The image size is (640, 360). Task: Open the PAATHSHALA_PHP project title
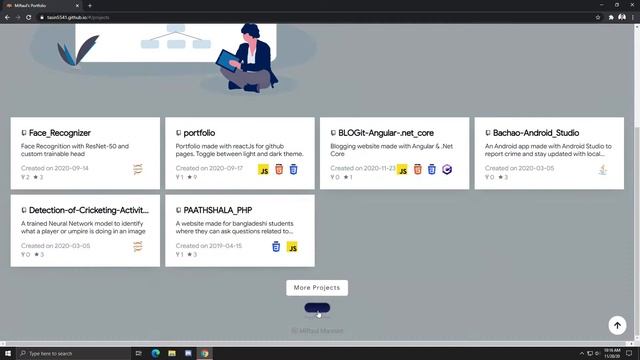tap(218, 210)
